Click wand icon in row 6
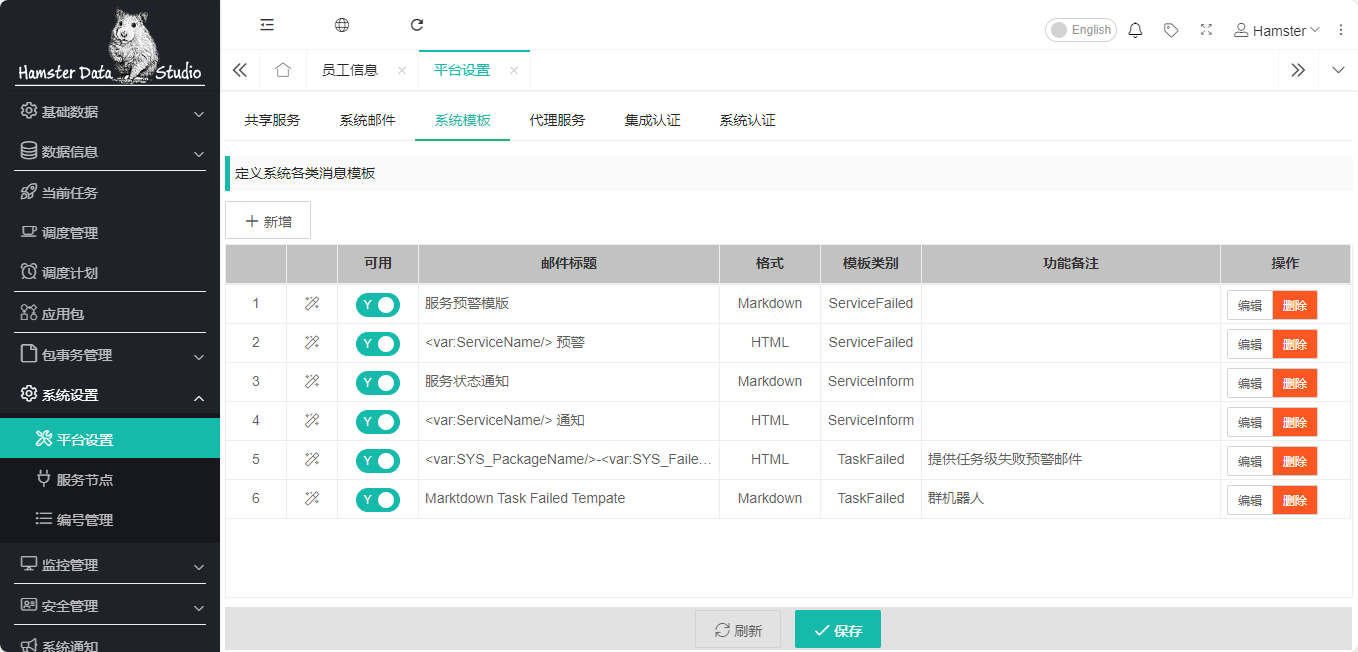1358x652 pixels. [312, 498]
